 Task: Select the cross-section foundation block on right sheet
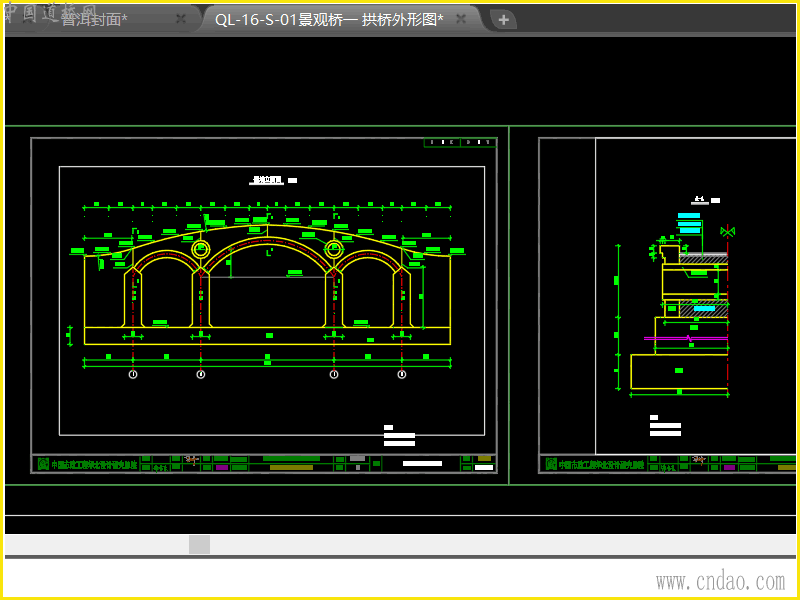pos(679,371)
